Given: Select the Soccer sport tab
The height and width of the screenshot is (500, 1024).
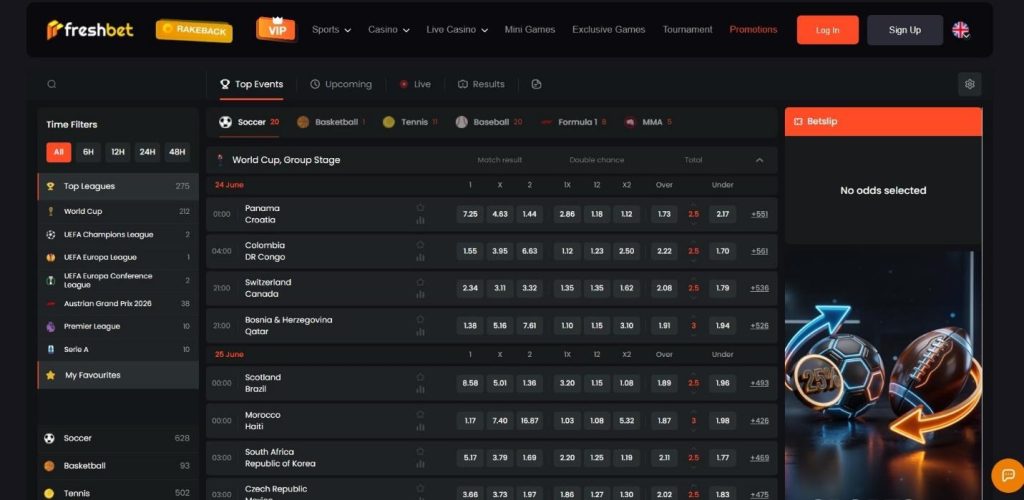Looking at the screenshot, I should point(249,122).
